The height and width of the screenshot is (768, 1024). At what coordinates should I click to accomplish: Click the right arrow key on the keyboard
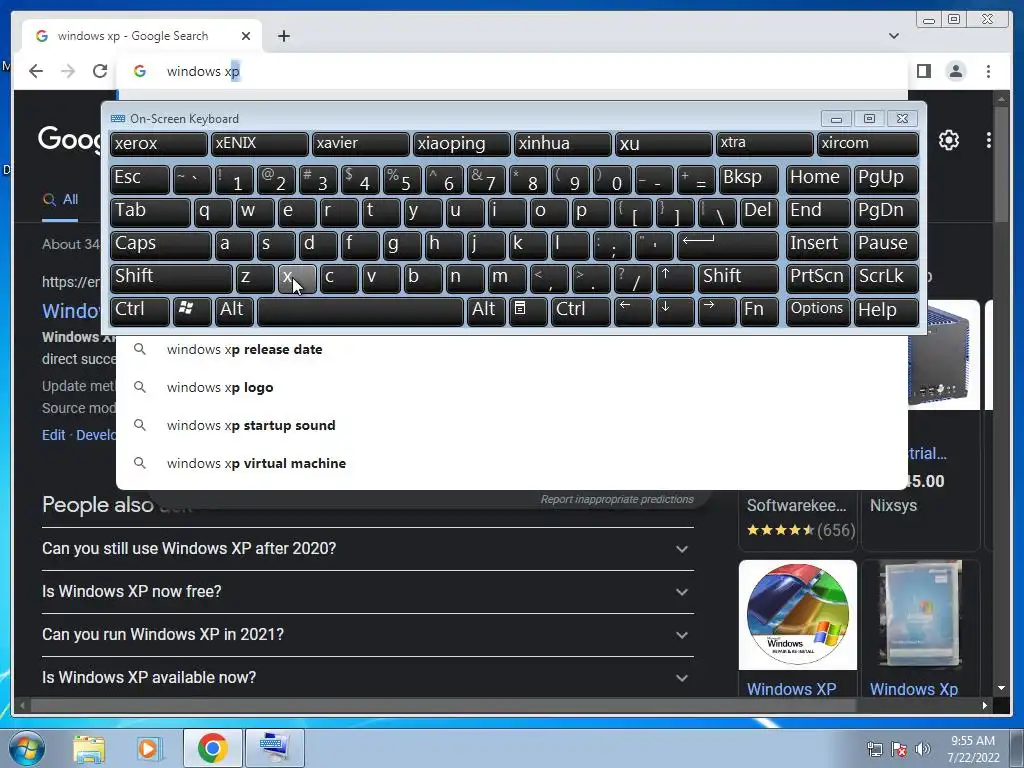pos(716,310)
